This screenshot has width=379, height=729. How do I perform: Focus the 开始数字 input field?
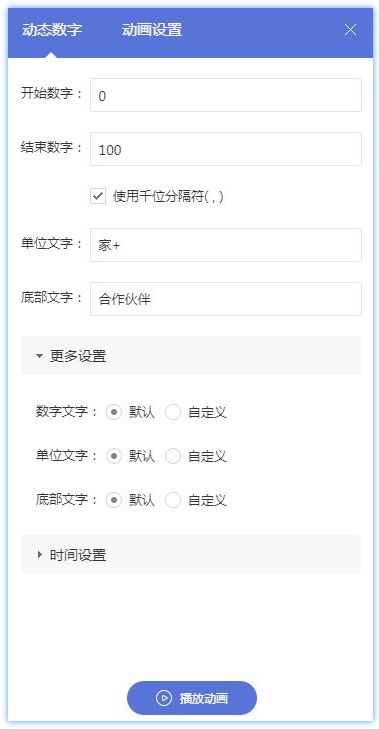pos(226,95)
